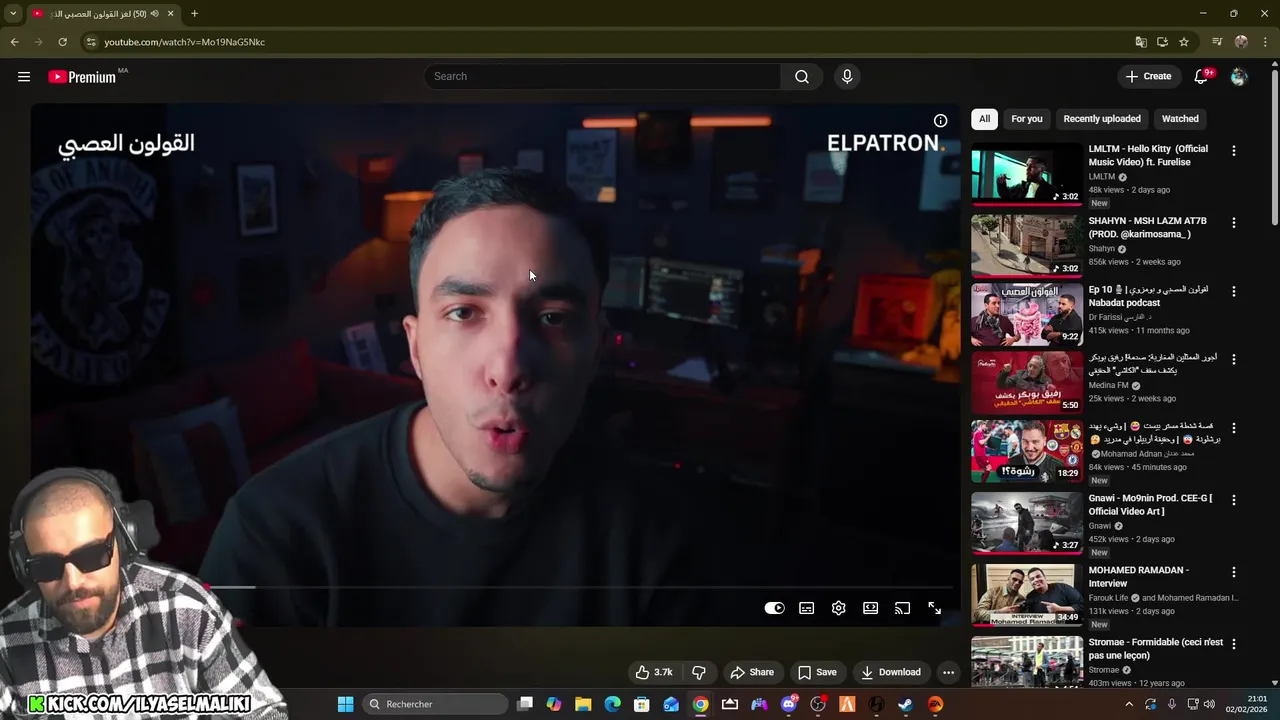Screen dimensions: 1280x720
Task: Open player settings gear
Action: [839, 608]
